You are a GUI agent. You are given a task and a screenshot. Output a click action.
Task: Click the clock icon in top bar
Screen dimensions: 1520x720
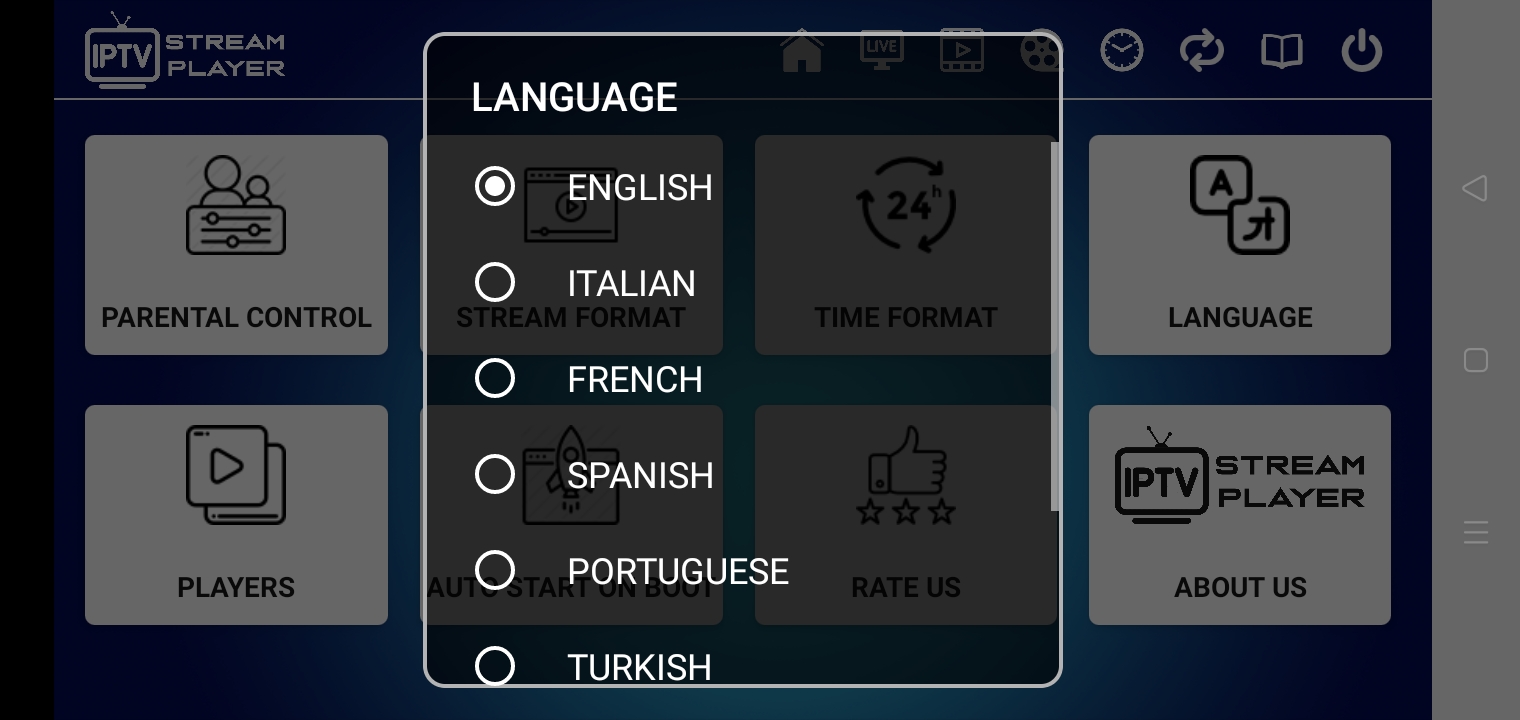pyautogui.click(x=1121, y=50)
